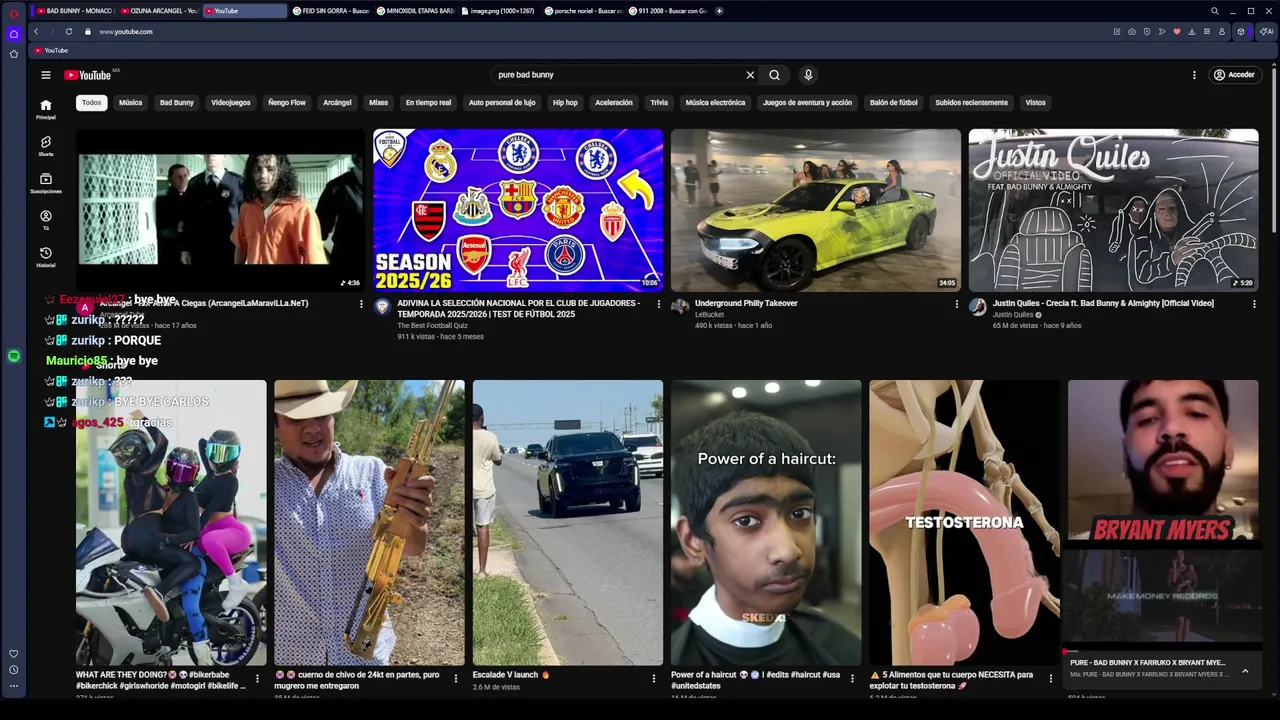Switch to the OZUNA ARCANGEL browser tab
This screenshot has width=1280, height=720.
pyautogui.click(x=160, y=11)
